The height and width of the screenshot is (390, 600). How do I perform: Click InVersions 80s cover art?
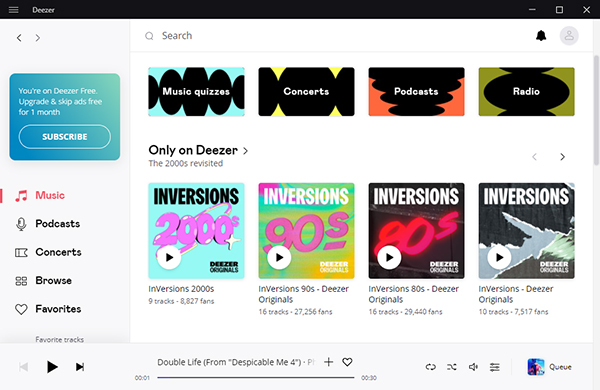coord(416,231)
